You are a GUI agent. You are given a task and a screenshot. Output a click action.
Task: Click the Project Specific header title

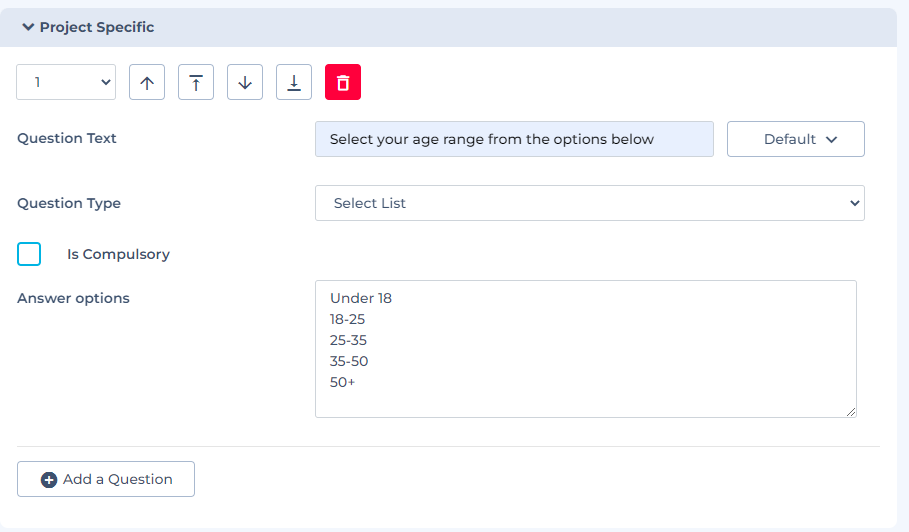click(97, 27)
